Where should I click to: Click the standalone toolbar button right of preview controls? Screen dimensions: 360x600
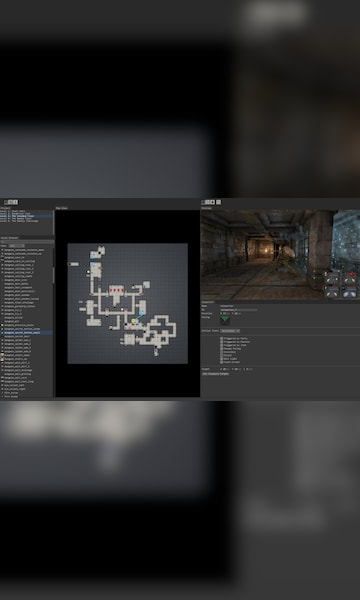218,202
